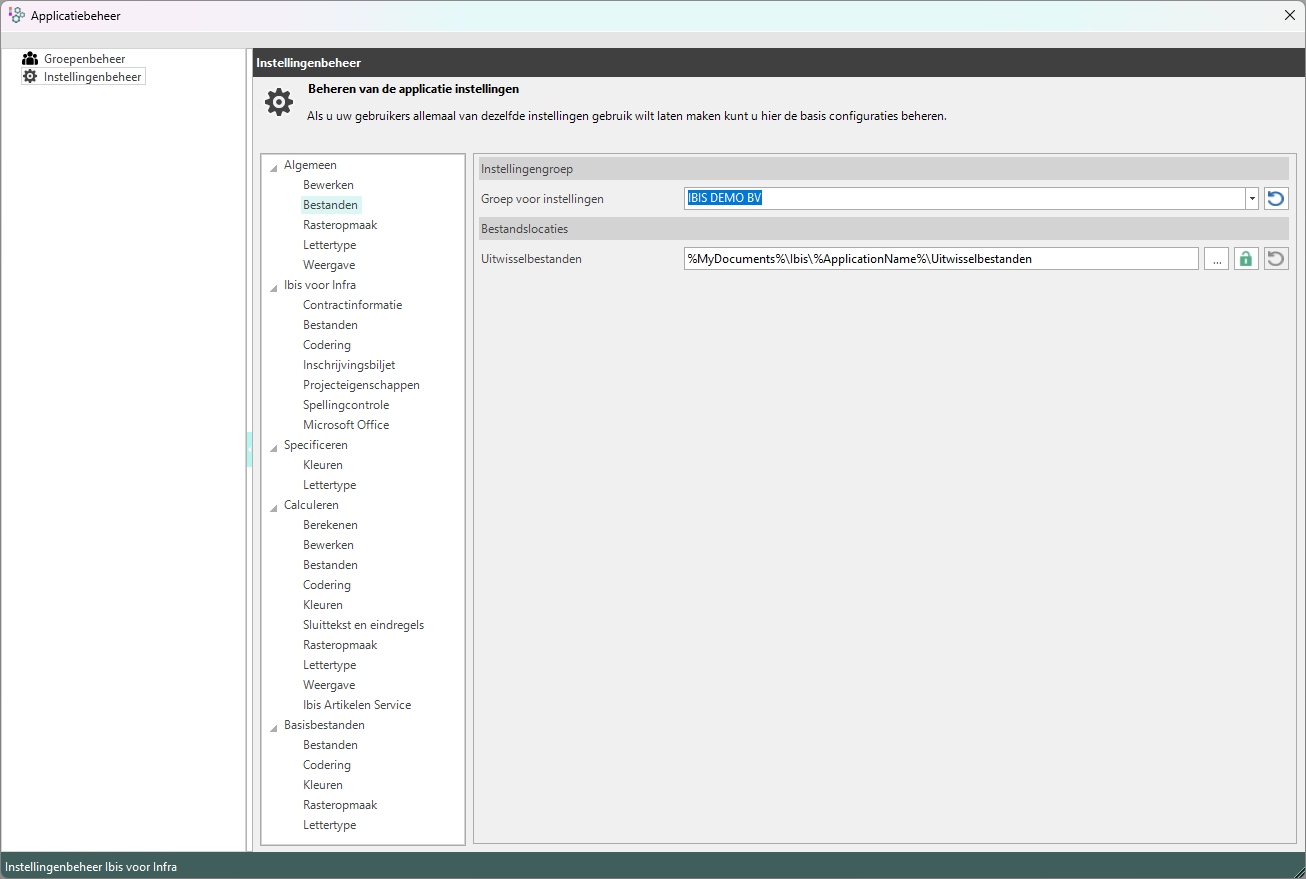Screen dimensions: 1306x879
Task: Click the sidebar splitter collapse handle
Action: click(249, 450)
